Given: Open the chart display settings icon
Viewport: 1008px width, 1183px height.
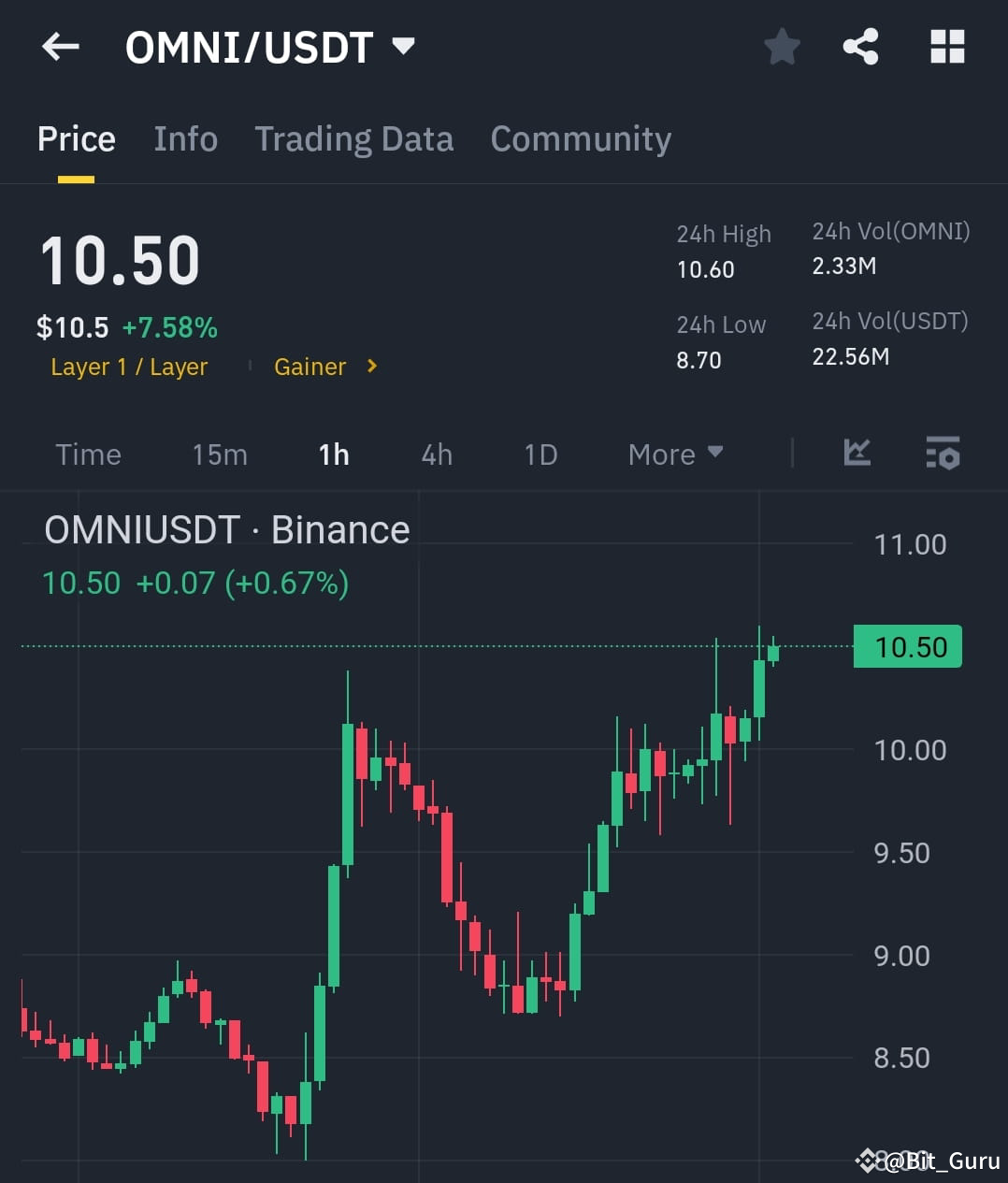Looking at the screenshot, I should coord(943,454).
